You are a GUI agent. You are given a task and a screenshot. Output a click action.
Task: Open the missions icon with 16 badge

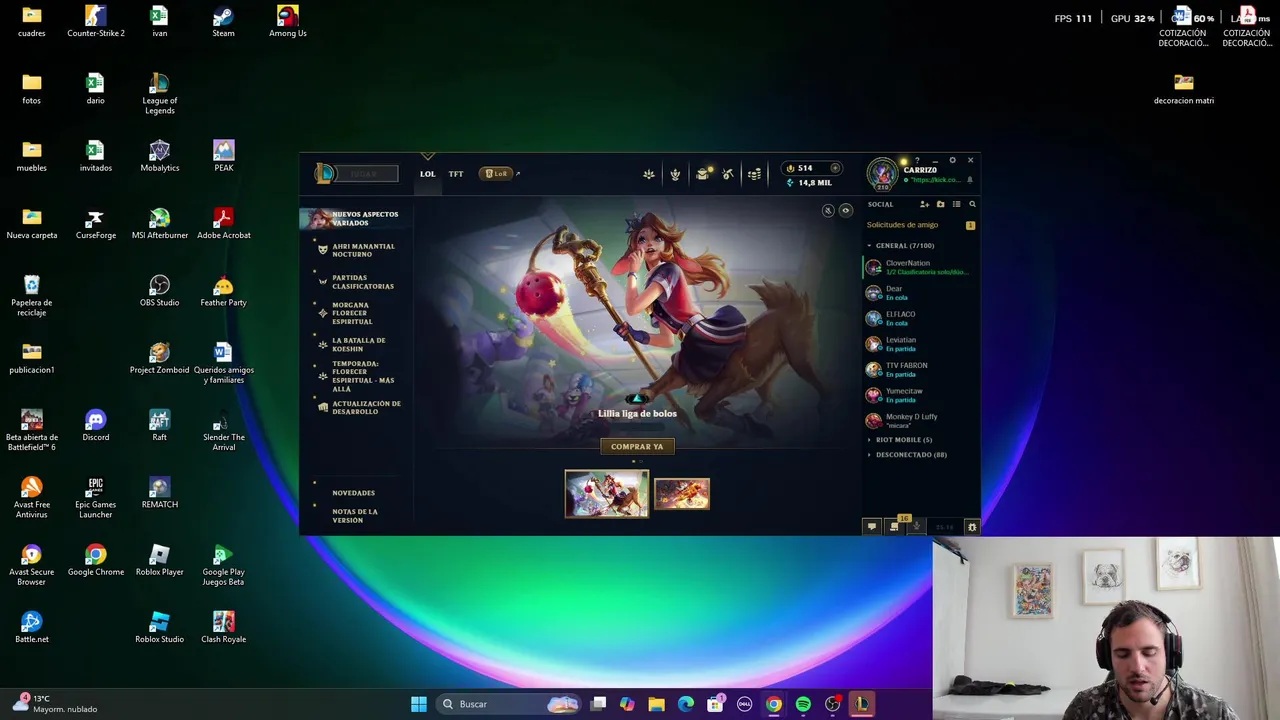tap(895, 525)
